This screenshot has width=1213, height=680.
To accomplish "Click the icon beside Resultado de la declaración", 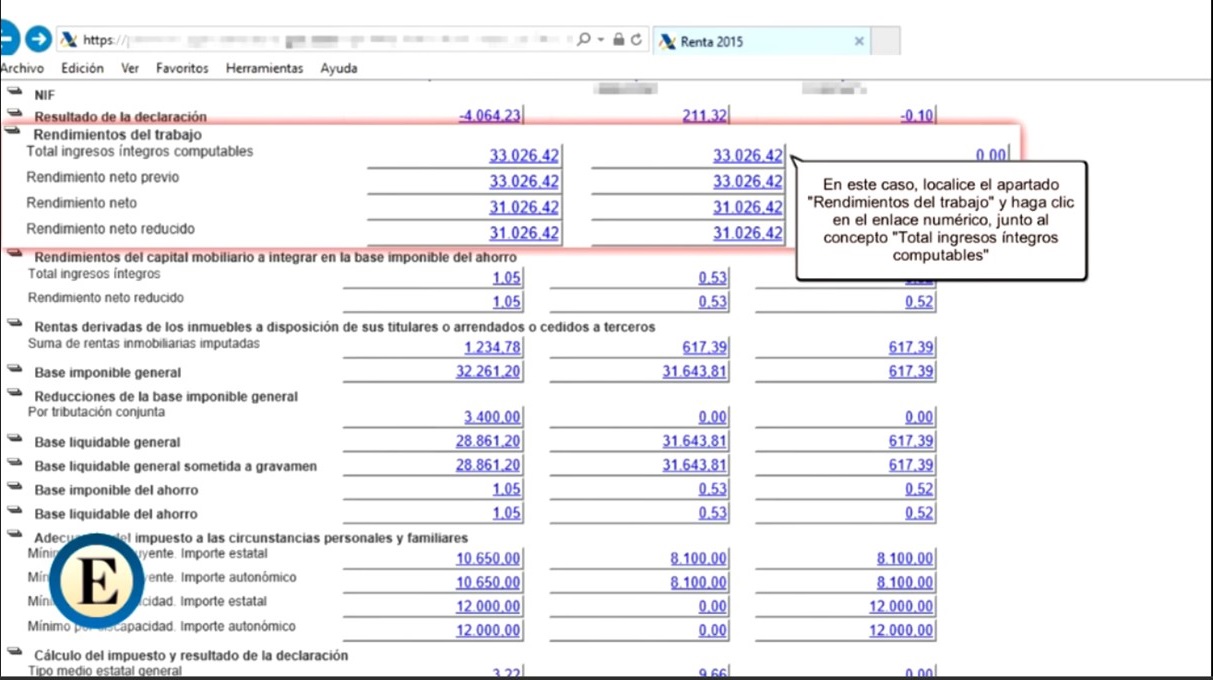I will pyautogui.click(x=14, y=111).
